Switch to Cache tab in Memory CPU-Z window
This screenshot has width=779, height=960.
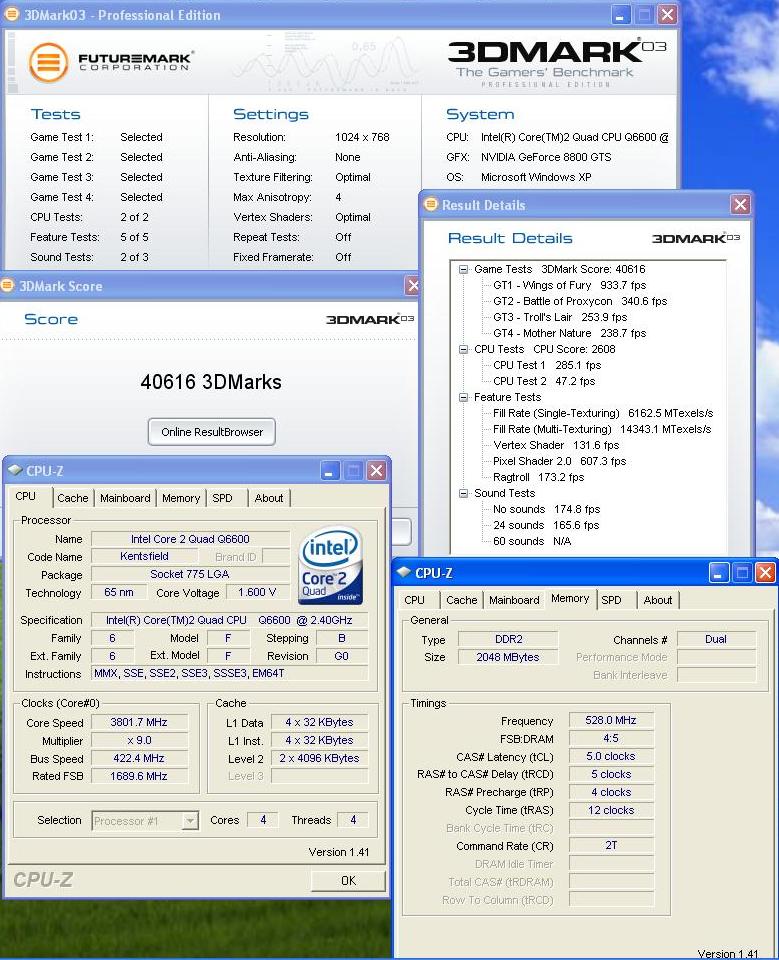pos(462,600)
